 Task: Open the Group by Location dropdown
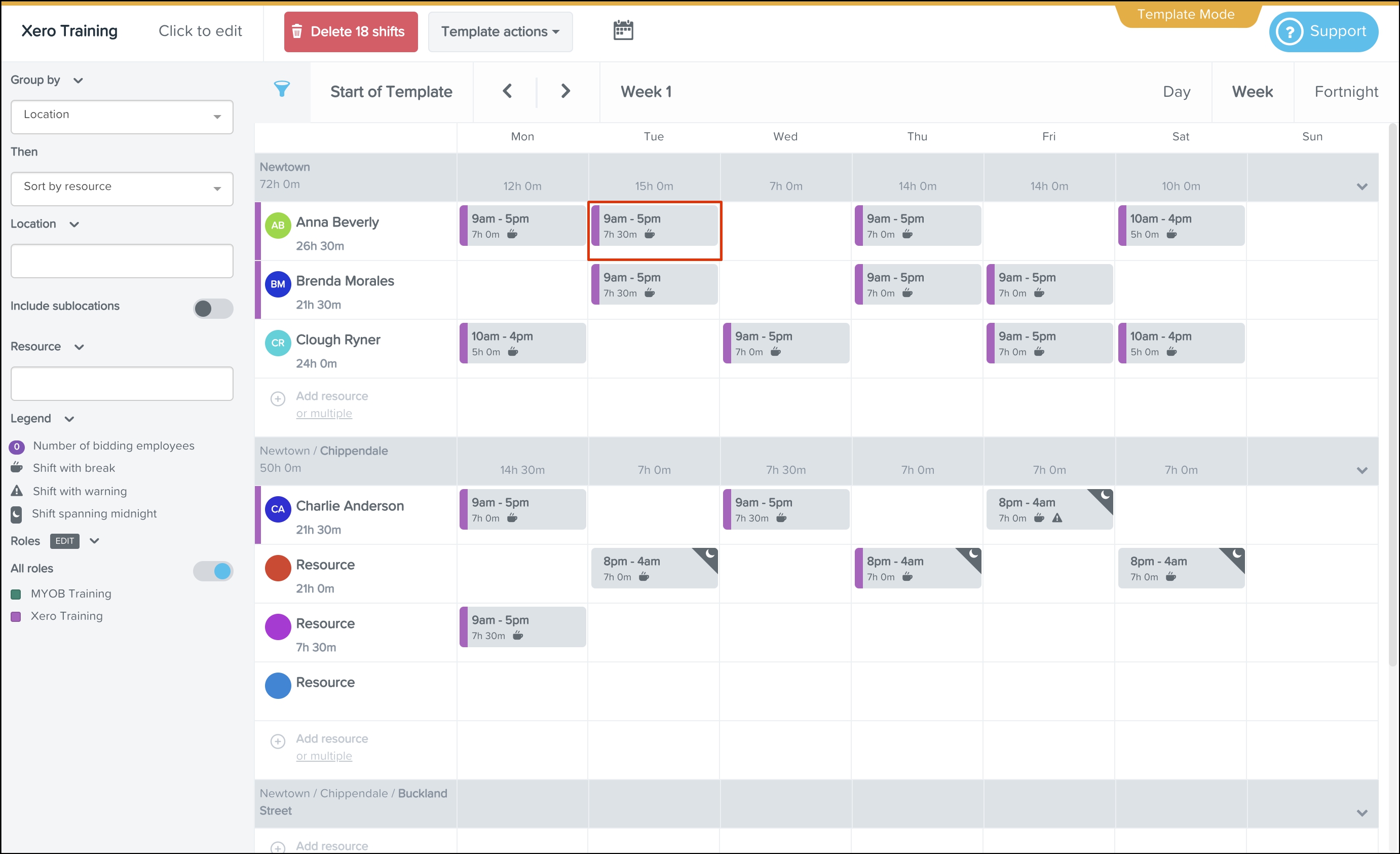click(122, 117)
